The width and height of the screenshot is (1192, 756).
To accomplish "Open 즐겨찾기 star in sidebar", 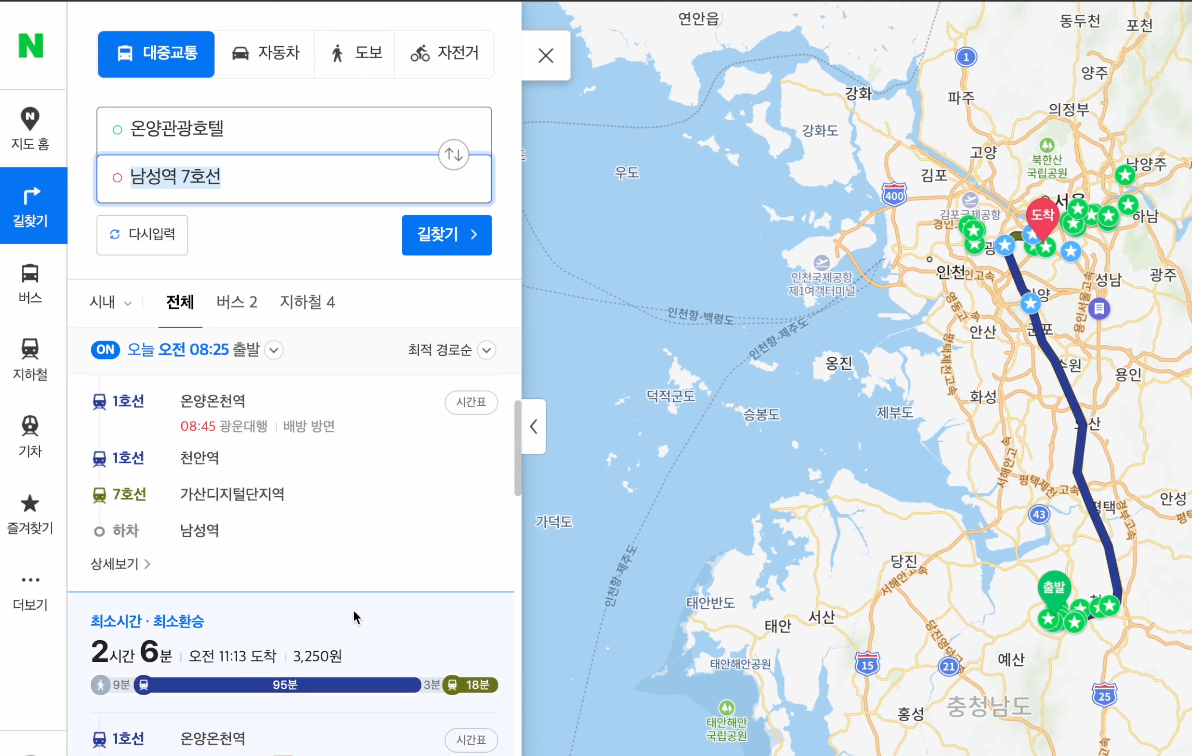I will click(30, 513).
